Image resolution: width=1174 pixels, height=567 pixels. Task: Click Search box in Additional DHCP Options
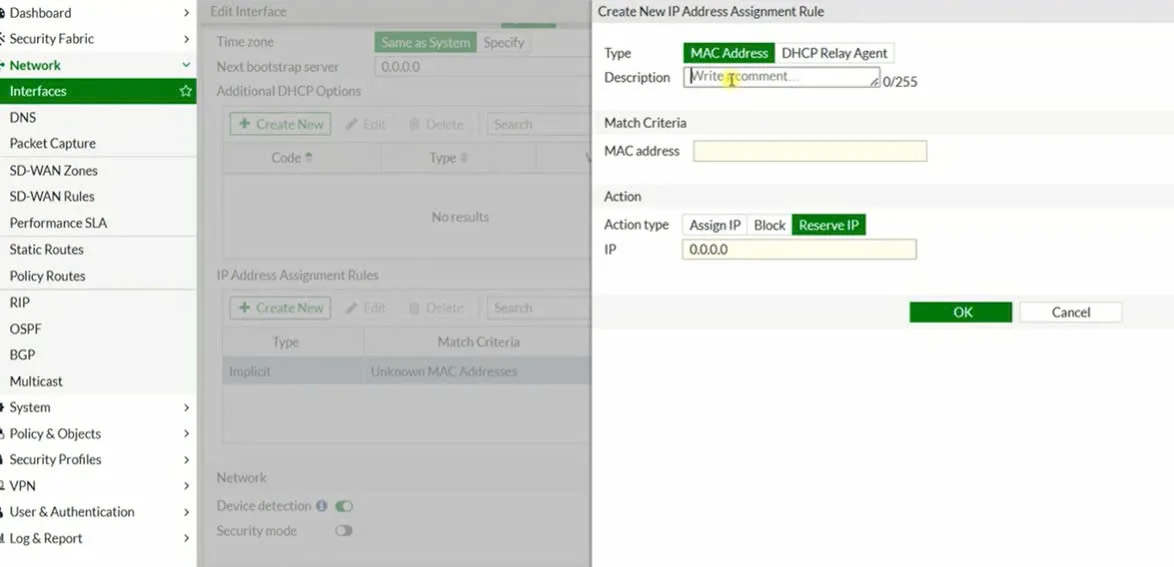tap(539, 124)
